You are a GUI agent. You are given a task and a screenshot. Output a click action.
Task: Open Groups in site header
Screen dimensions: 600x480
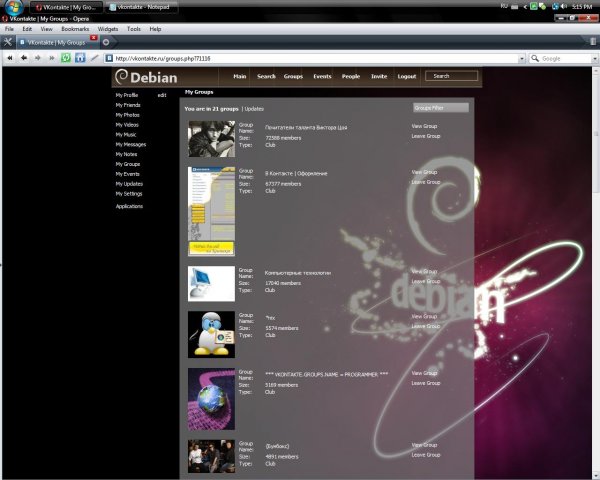tap(293, 76)
